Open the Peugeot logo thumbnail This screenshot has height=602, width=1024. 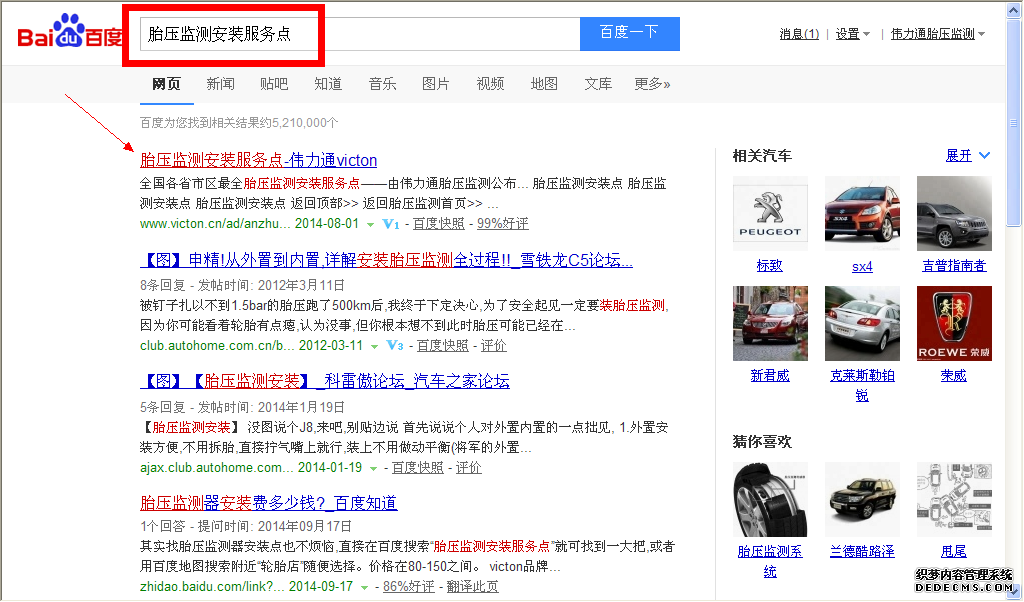tap(770, 213)
